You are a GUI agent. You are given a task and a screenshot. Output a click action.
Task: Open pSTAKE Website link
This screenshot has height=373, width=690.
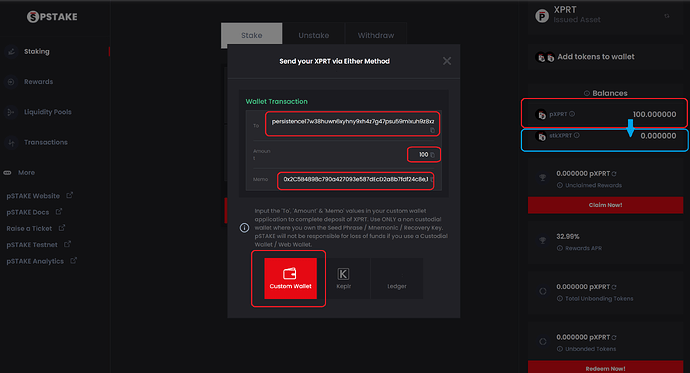(x=33, y=196)
